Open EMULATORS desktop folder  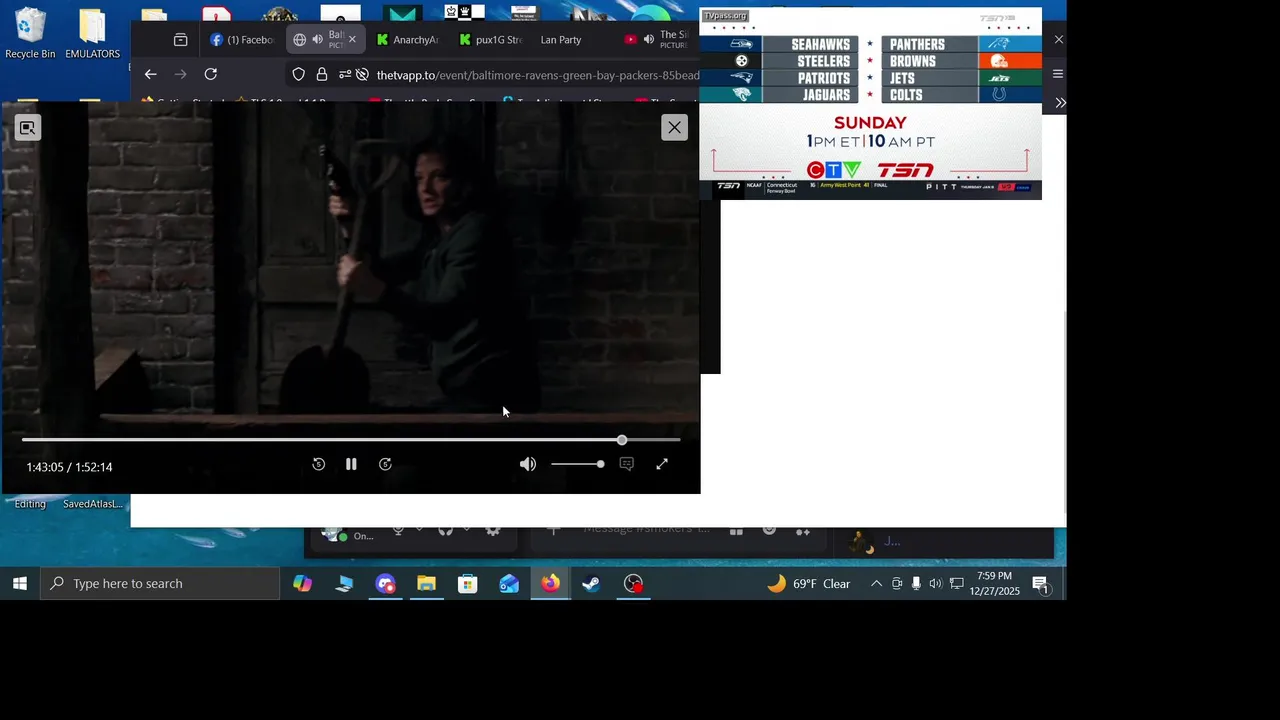pos(92,33)
